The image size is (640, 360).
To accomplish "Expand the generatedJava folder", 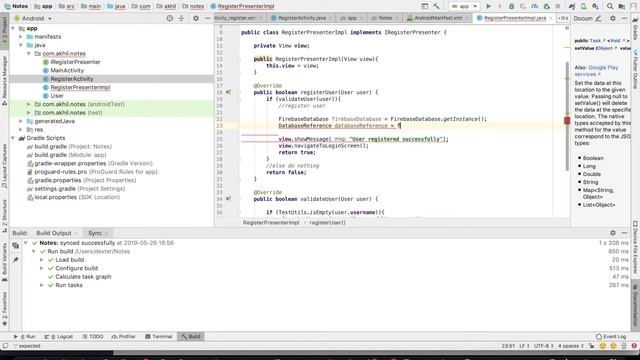I will [x=21, y=121].
